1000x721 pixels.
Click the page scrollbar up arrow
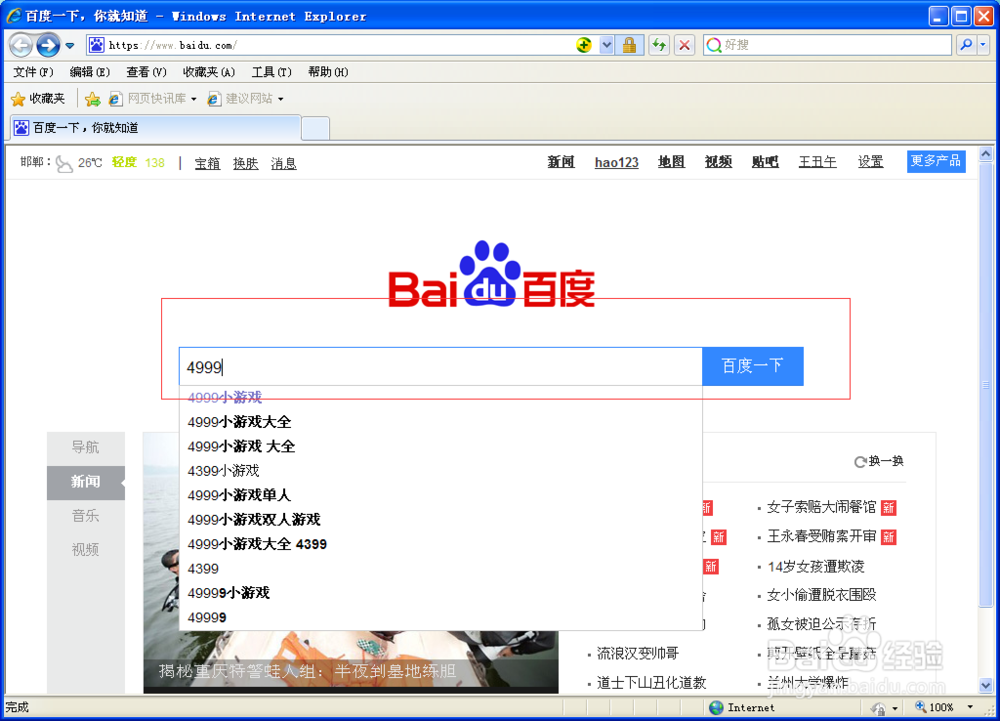click(985, 154)
